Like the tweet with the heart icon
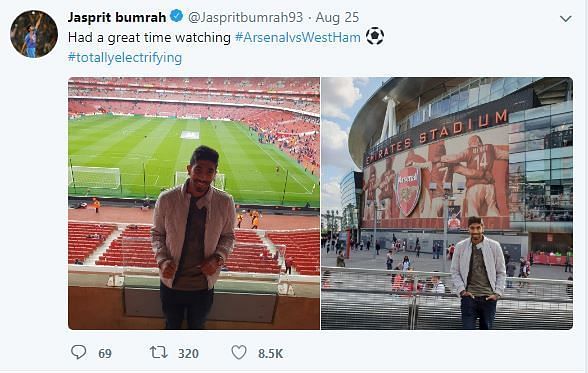Image resolution: width=588 pixels, height=373 pixels. pos(239,352)
